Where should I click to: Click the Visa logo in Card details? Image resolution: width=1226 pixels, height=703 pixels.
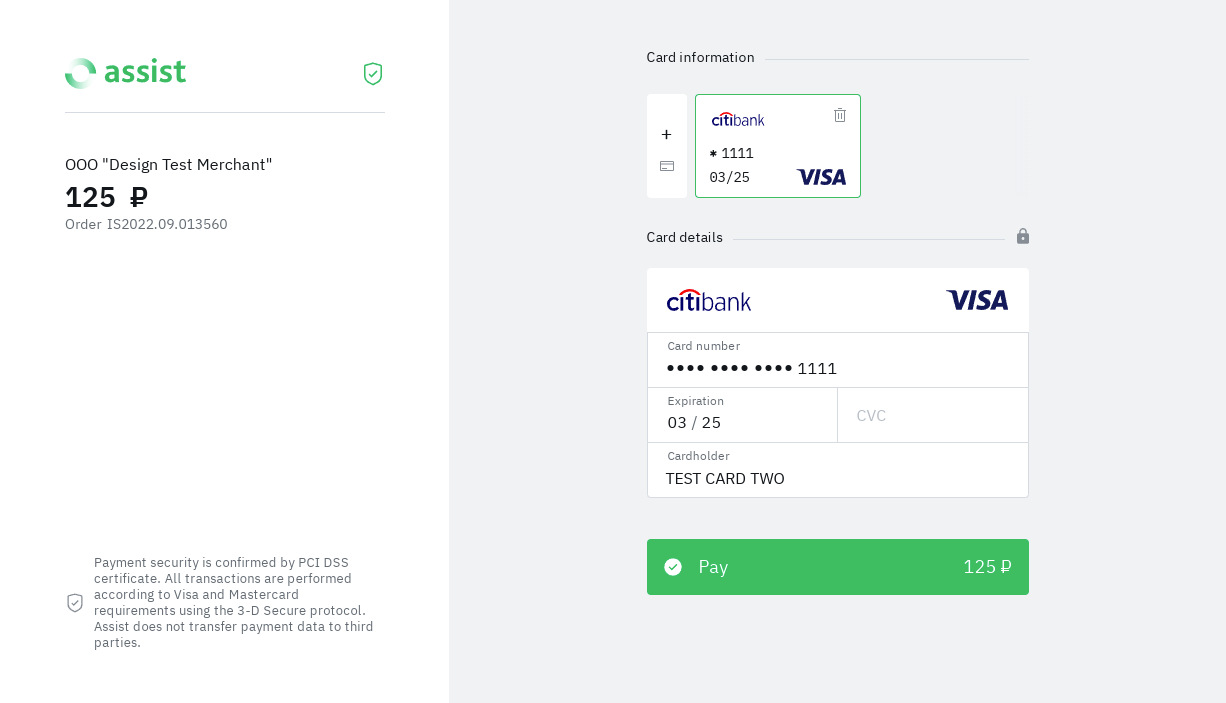click(977, 300)
